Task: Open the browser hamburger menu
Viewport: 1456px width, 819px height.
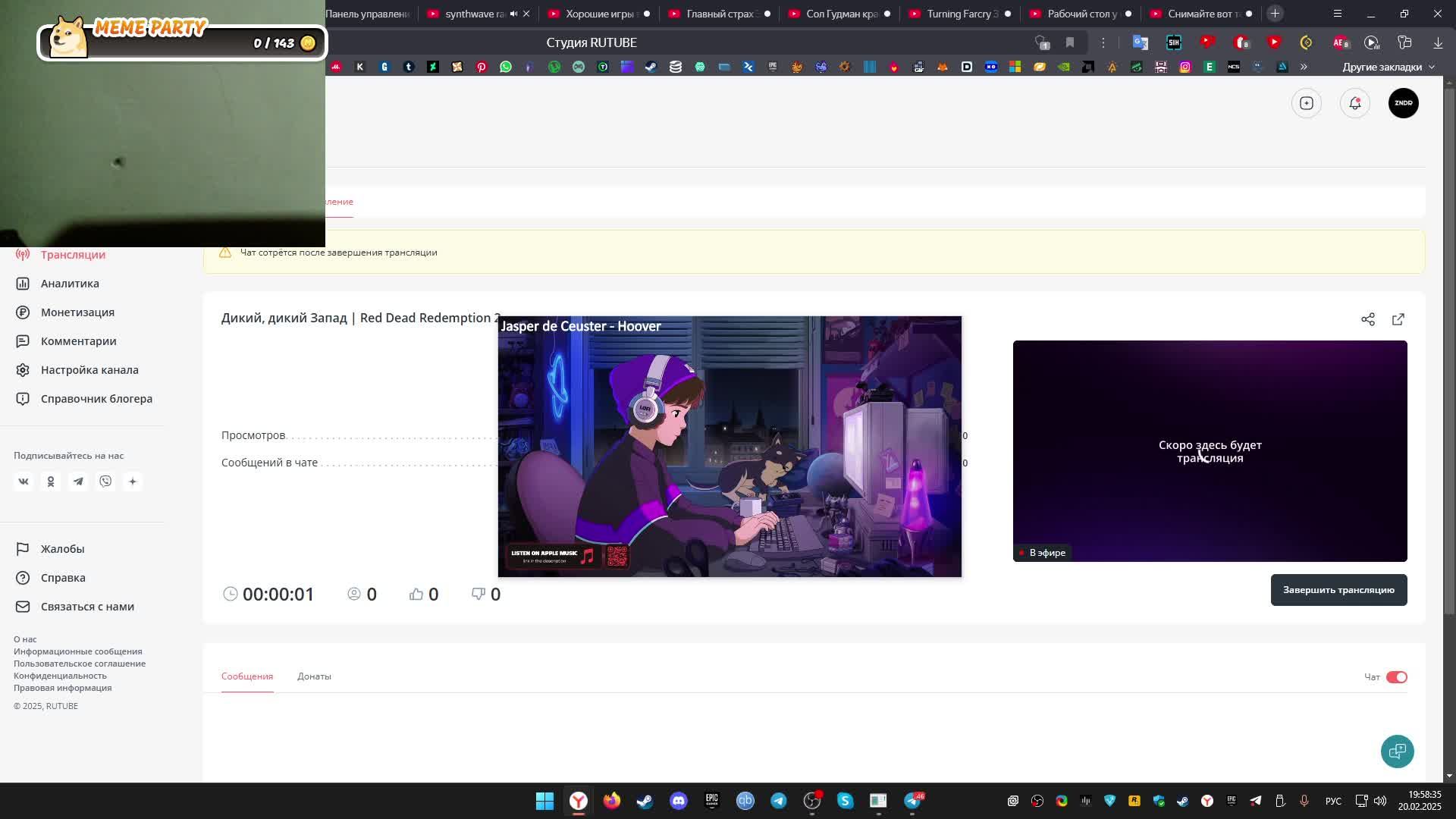Action: point(1338,14)
